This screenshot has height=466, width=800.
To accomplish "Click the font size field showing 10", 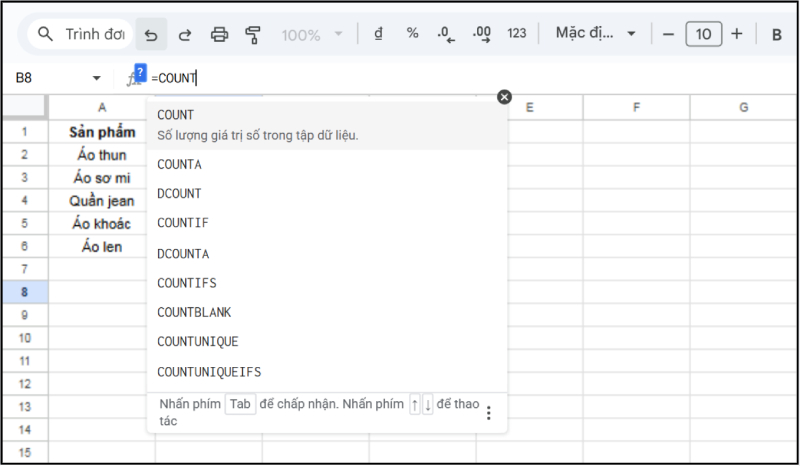I will click(x=704, y=34).
